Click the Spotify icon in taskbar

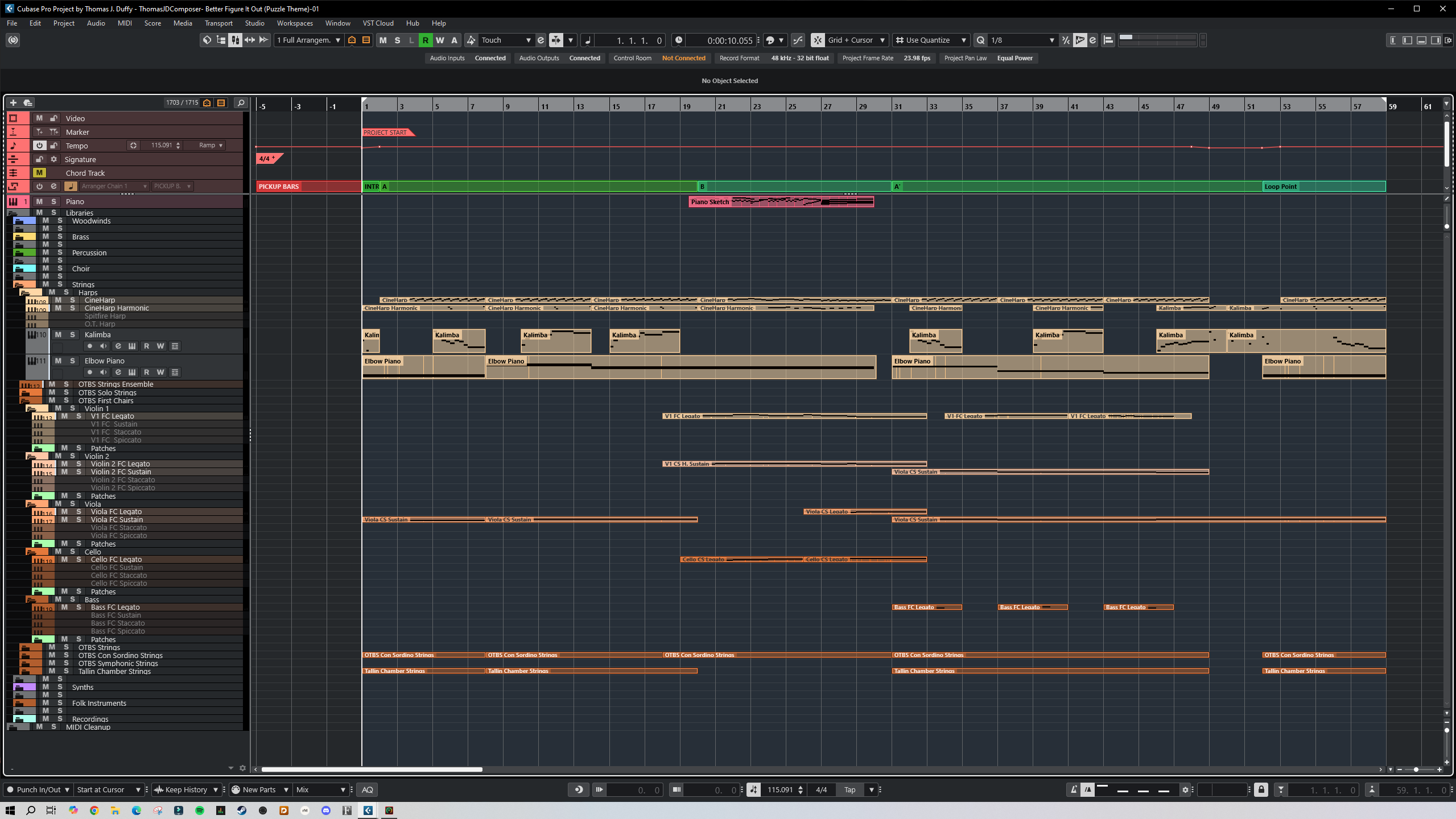coord(200,810)
